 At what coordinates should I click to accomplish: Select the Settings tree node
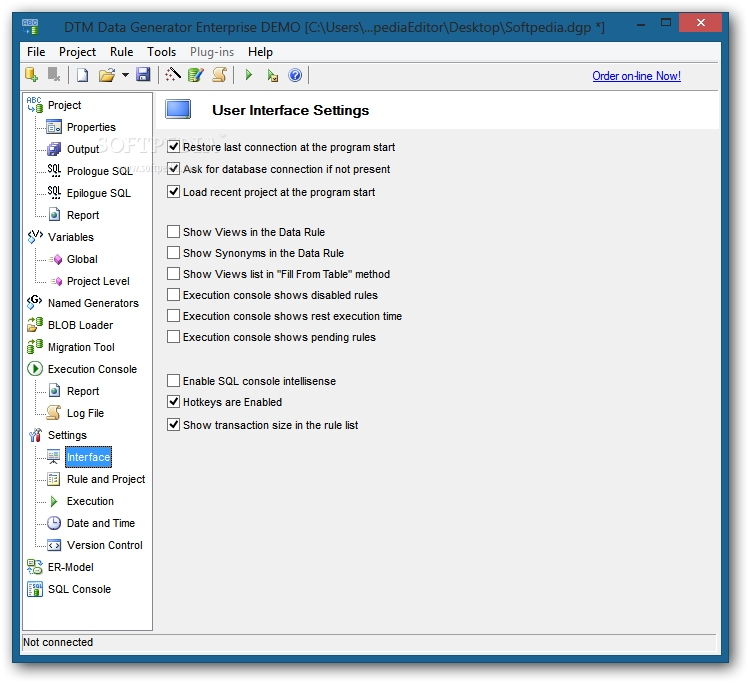[67, 435]
